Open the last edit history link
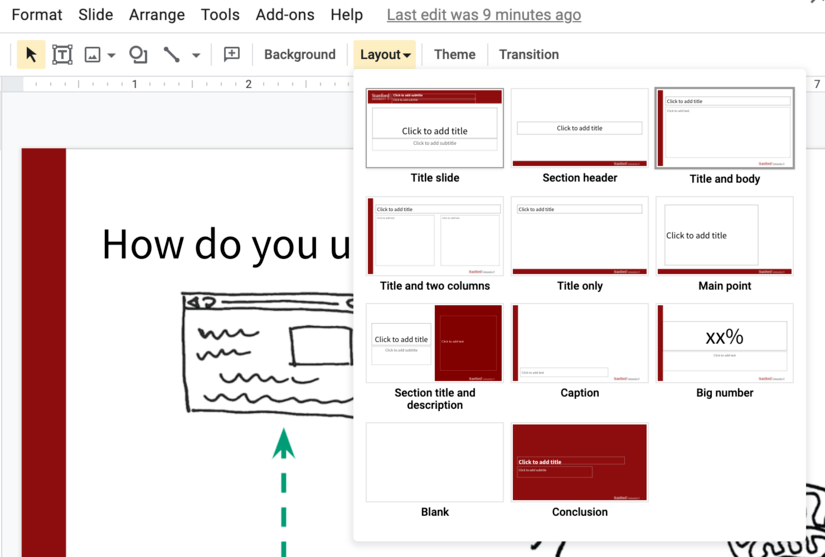The height and width of the screenshot is (557, 825). pyautogui.click(x=484, y=15)
